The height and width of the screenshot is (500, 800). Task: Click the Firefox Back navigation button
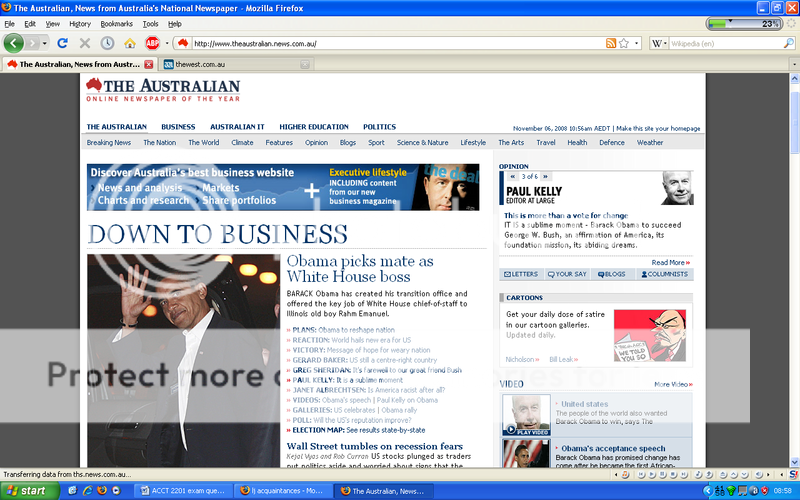[14, 43]
